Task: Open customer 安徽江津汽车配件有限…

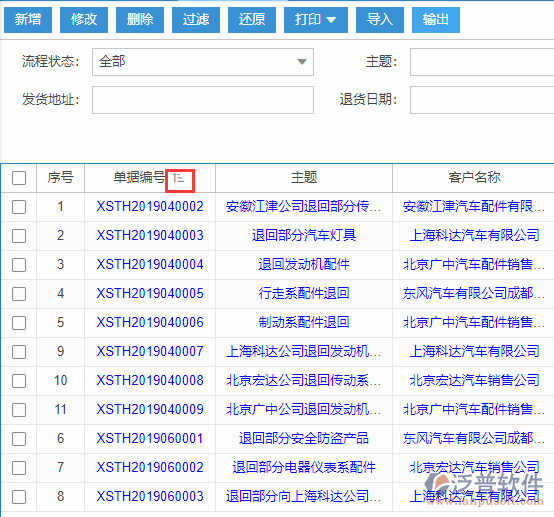Action: tap(474, 207)
